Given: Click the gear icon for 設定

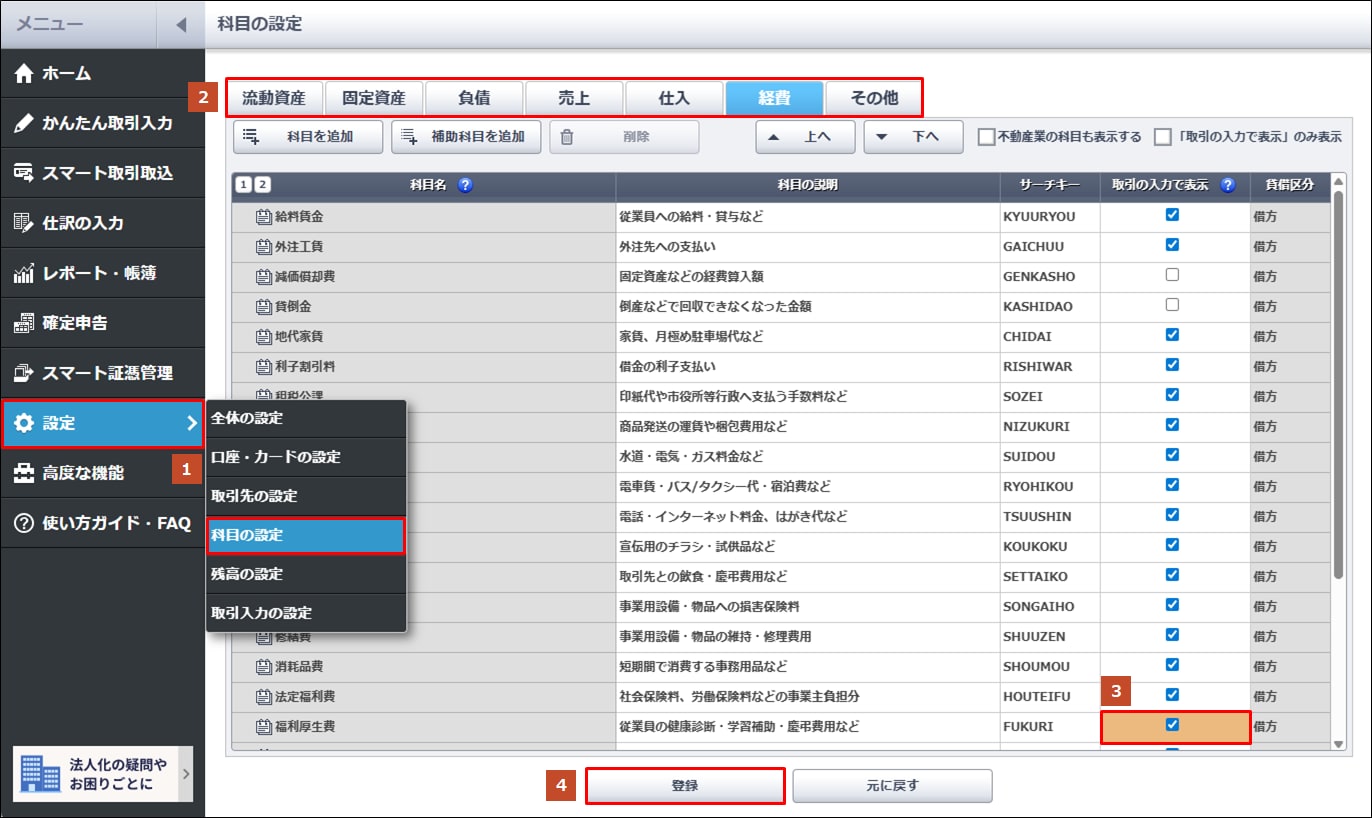Looking at the screenshot, I should tap(24, 423).
